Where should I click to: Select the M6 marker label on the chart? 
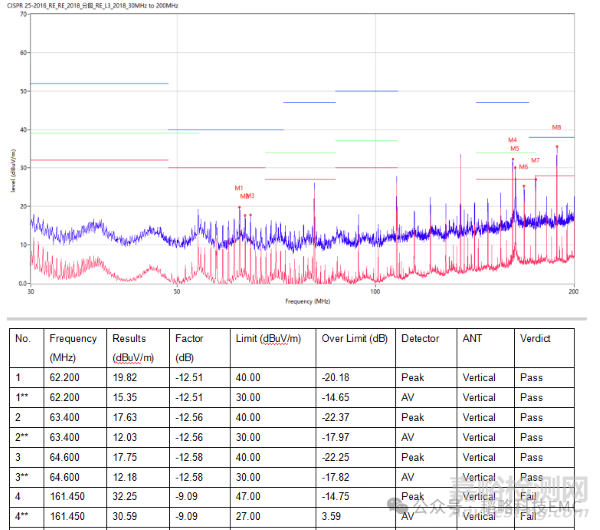coord(523,167)
